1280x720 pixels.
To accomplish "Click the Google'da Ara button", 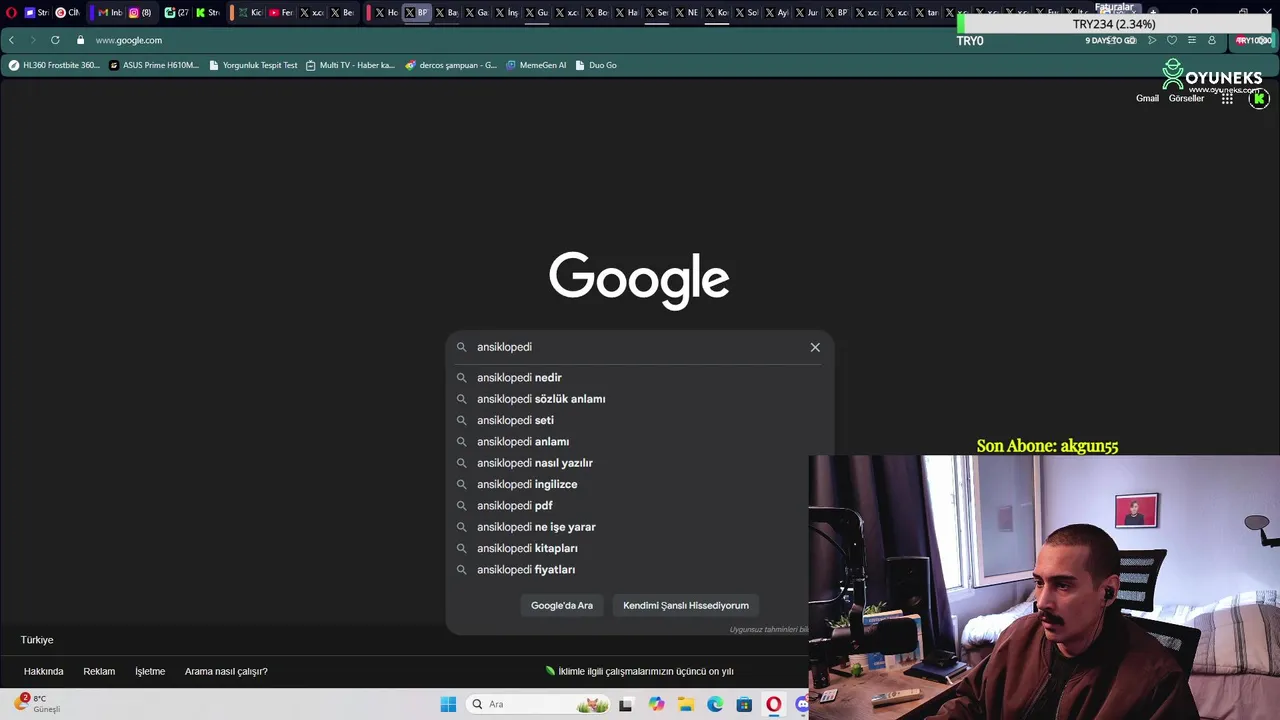I will 562,605.
